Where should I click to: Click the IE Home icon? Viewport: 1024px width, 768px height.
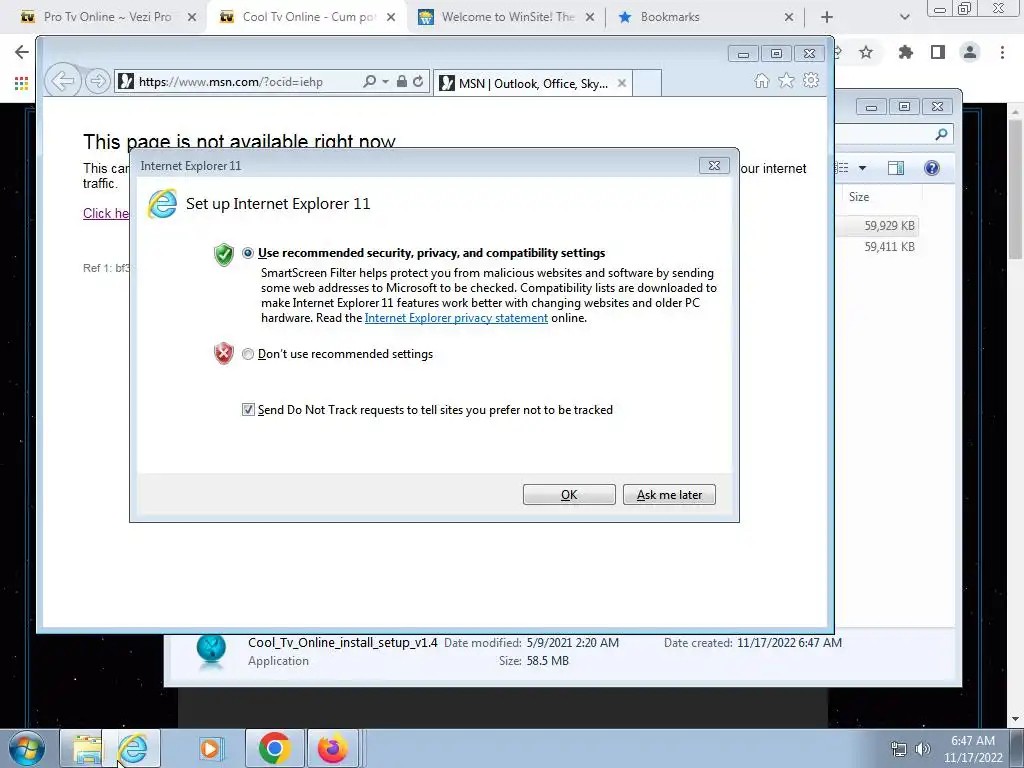(761, 80)
